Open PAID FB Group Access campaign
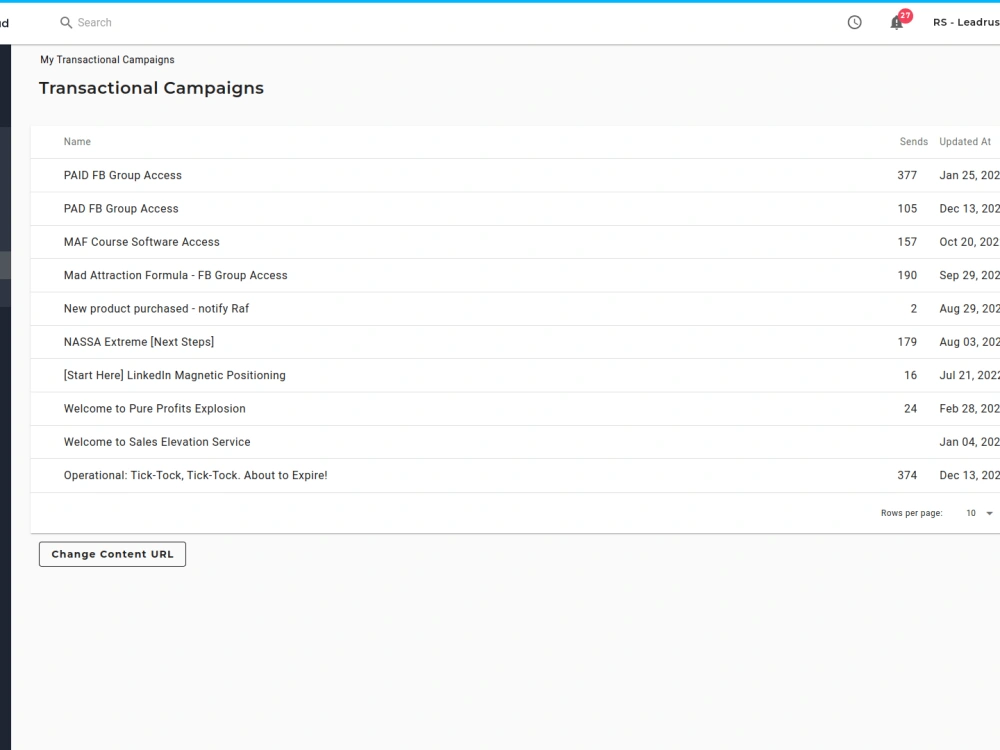The image size is (1000, 750). click(122, 175)
